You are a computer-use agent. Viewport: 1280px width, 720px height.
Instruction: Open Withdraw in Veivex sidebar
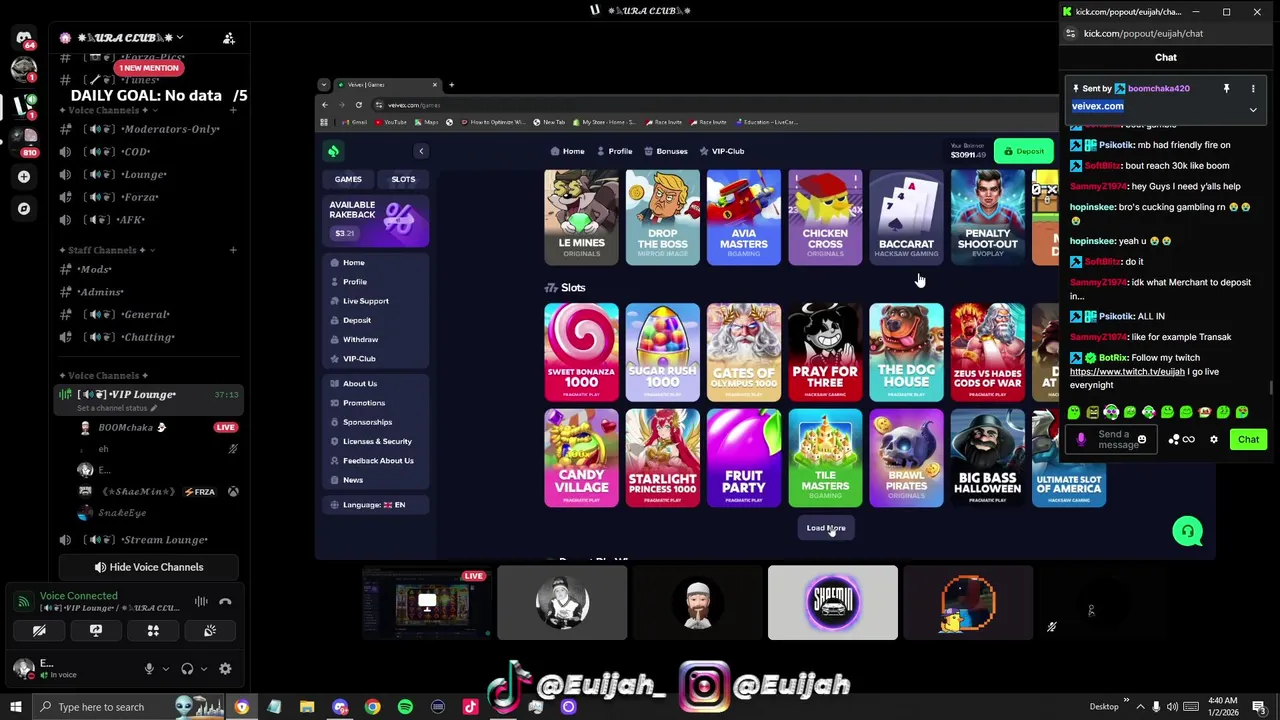pos(360,339)
